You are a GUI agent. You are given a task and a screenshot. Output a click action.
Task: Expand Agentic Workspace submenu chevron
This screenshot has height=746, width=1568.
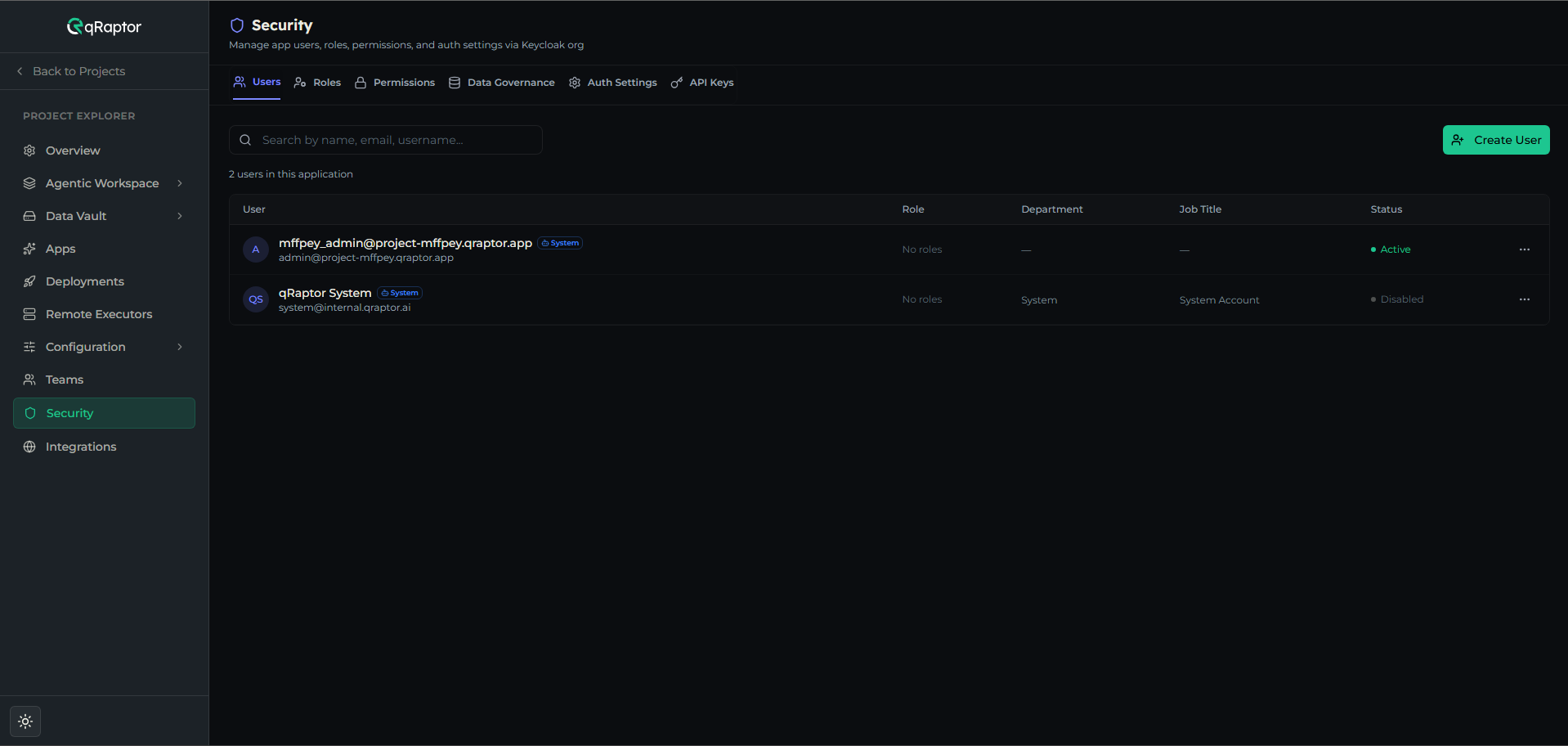click(x=180, y=183)
